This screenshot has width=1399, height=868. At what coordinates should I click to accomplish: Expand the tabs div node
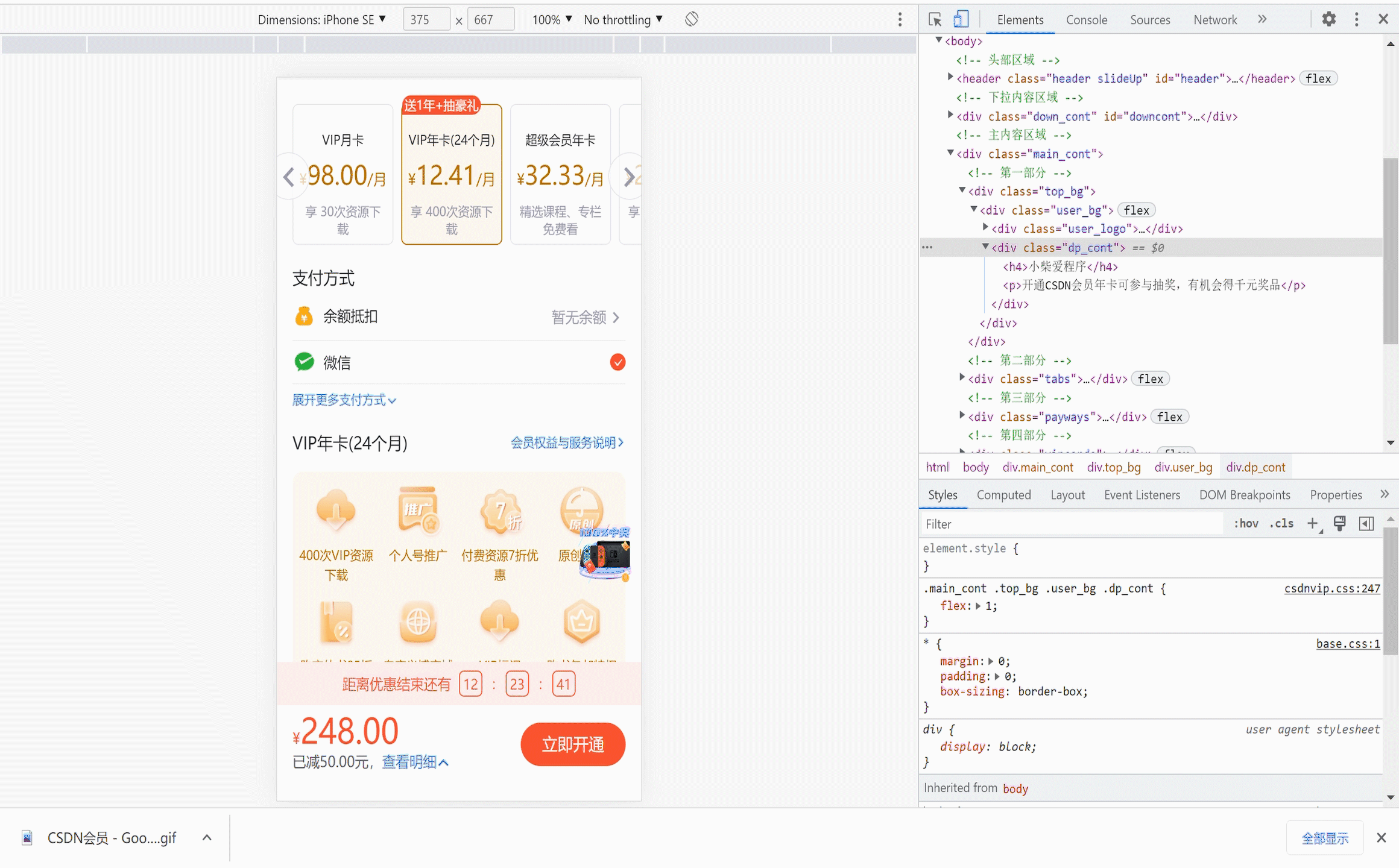click(962, 378)
